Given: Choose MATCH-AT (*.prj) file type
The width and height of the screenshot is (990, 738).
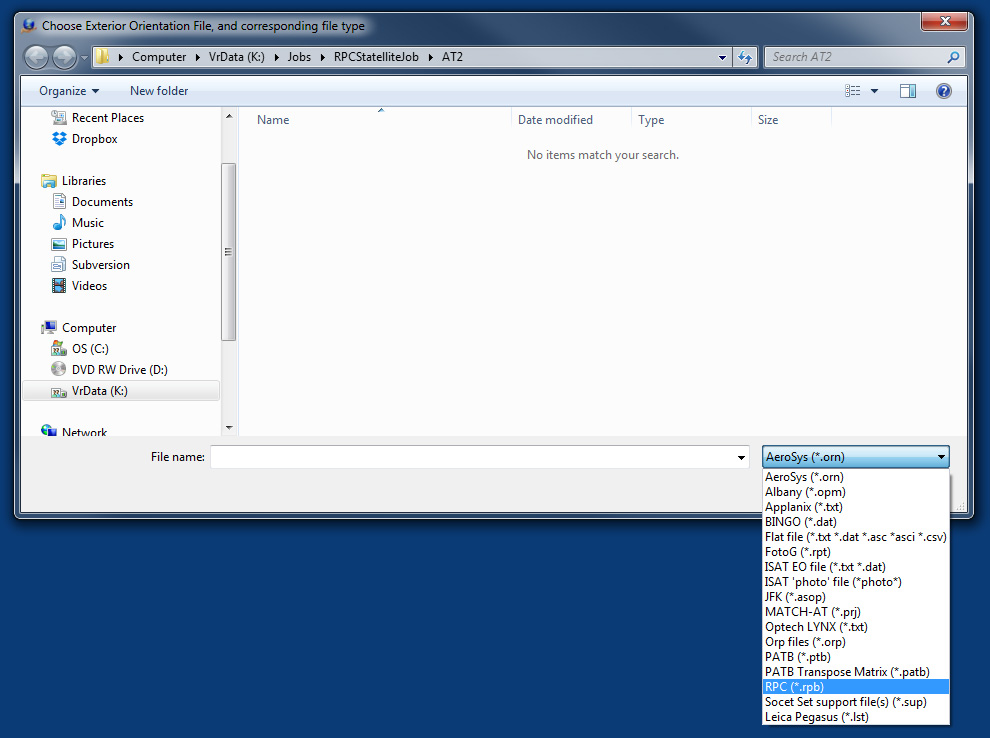Looking at the screenshot, I should pyautogui.click(x=856, y=612).
